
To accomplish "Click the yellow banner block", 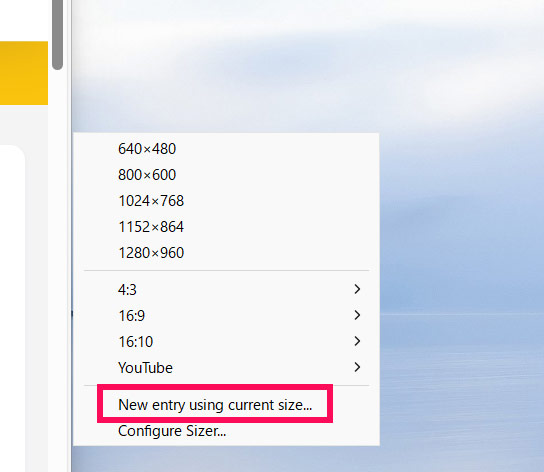I will [x=24, y=73].
